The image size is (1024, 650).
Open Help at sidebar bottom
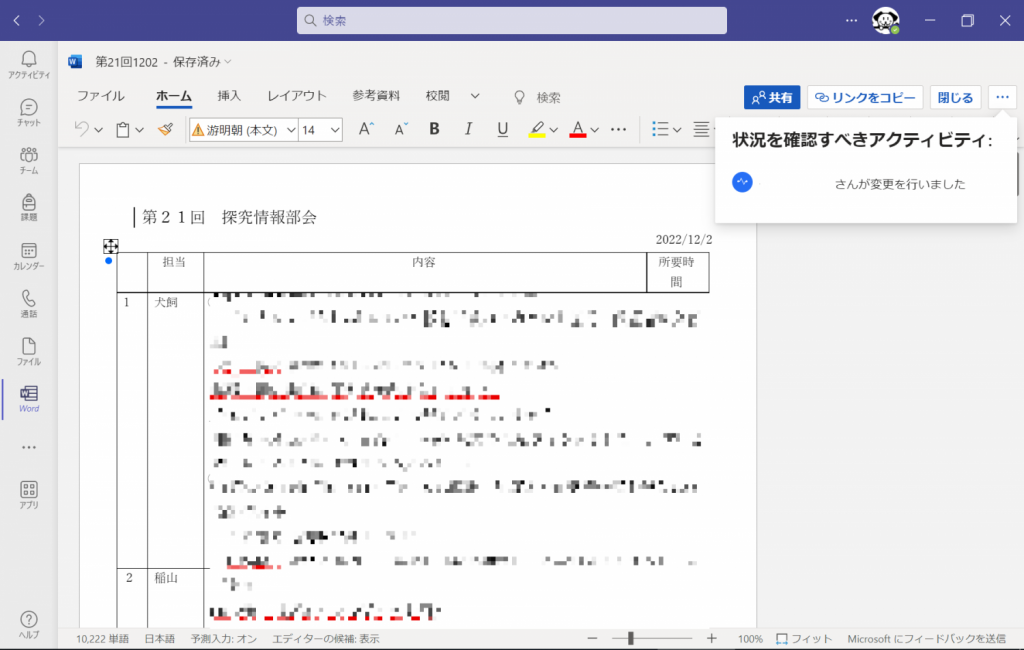[x=29, y=625]
